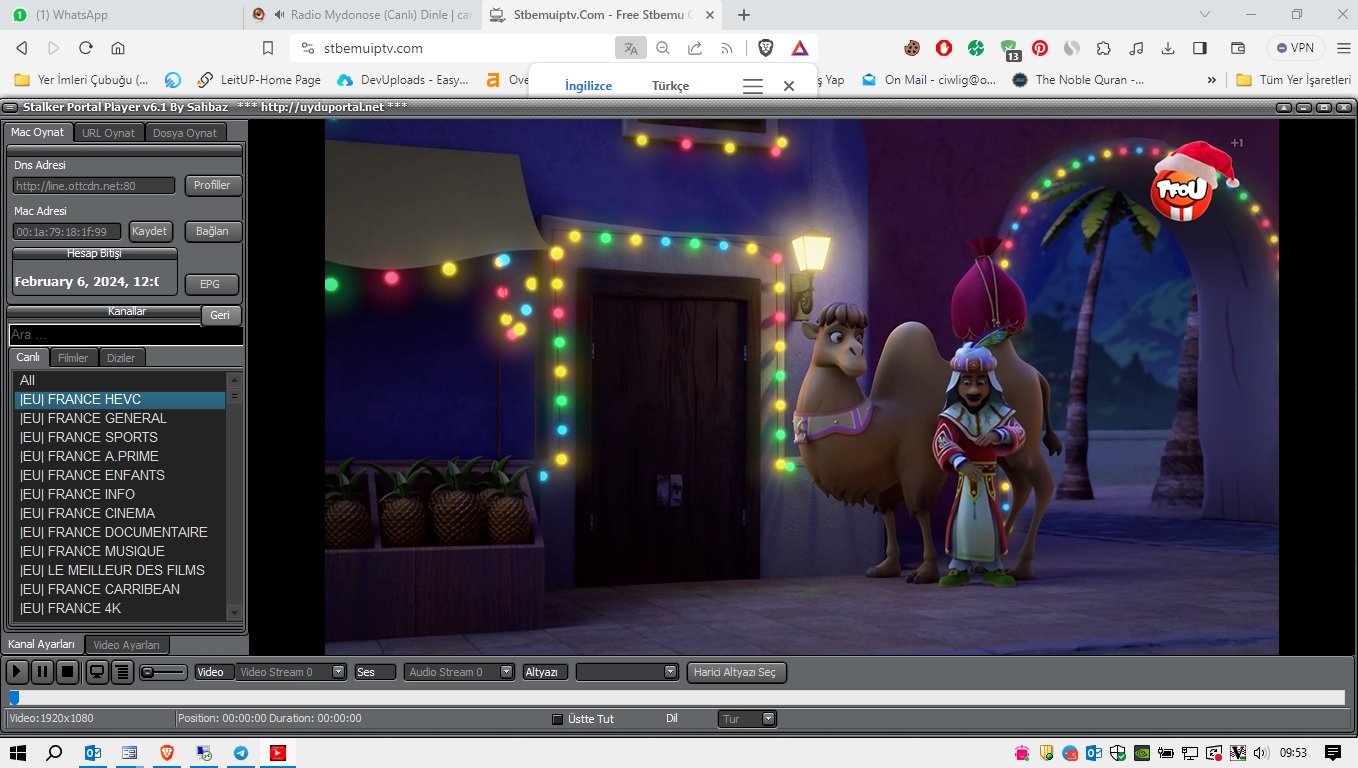Select |EU| FRANCE HEVC category
This screenshot has width=1358, height=768.
tap(119, 399)
